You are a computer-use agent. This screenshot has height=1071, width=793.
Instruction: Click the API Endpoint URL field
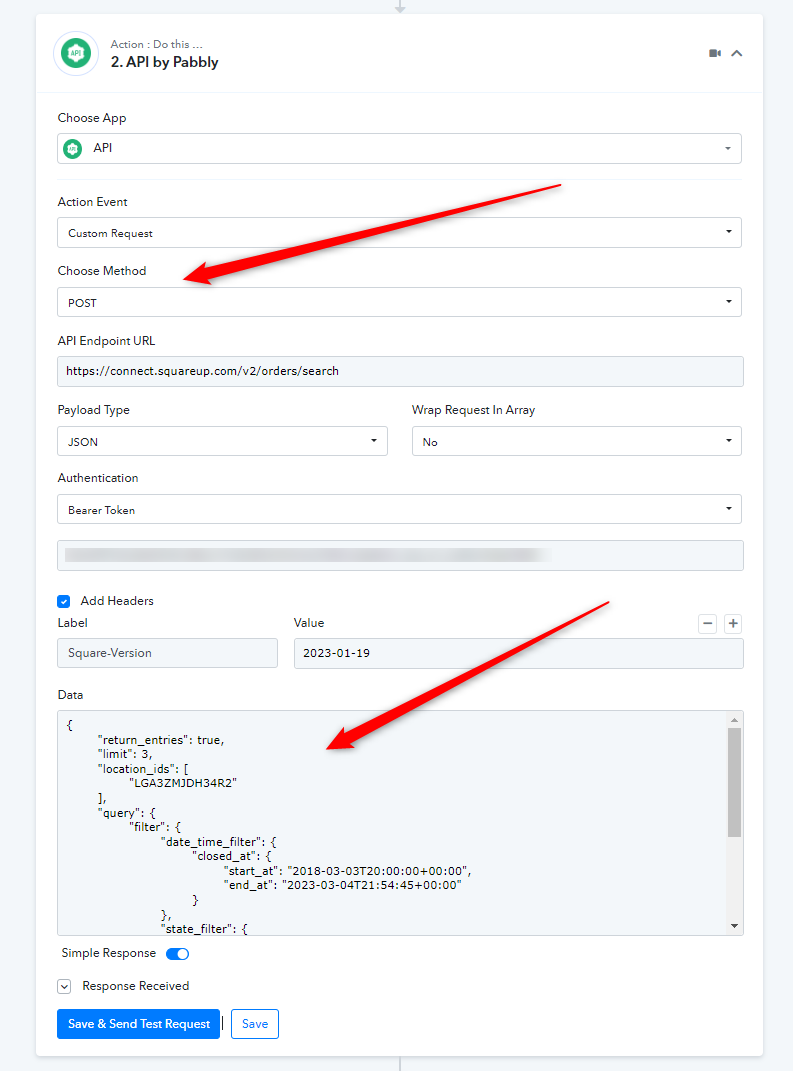tap(400, 372)
